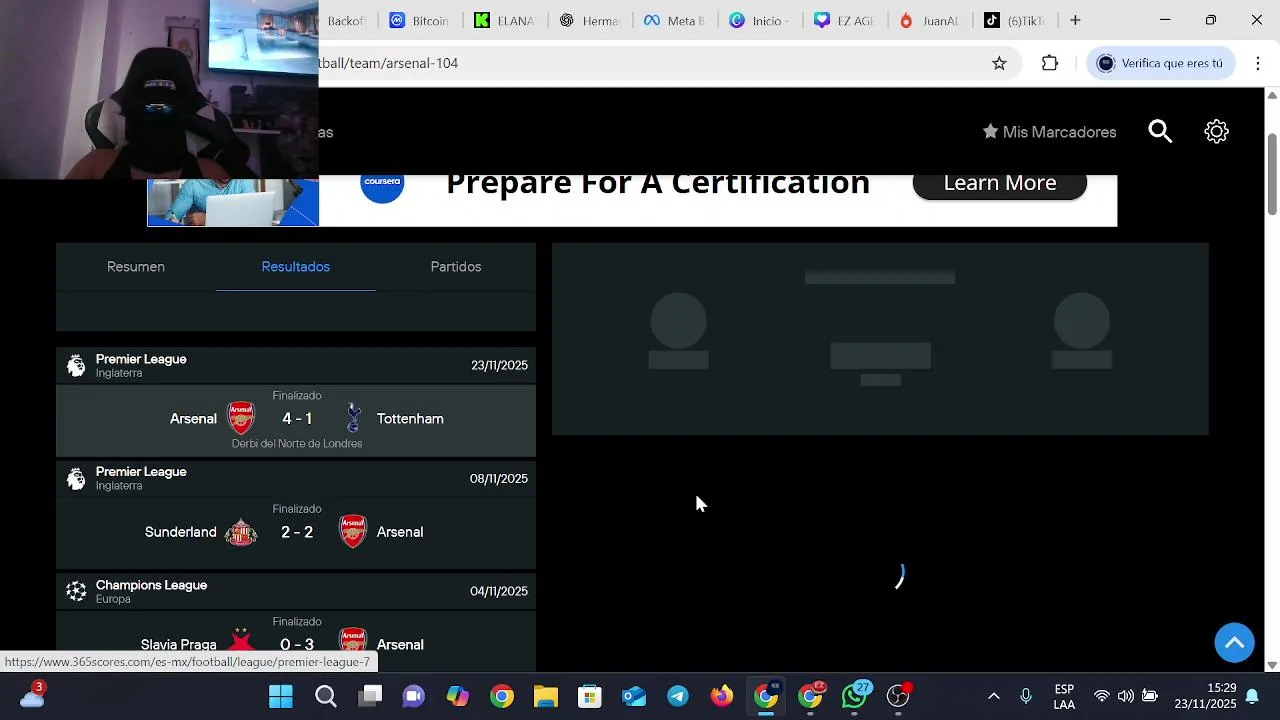Switch to the Bitcoin tab
Viewport: 1280px width, 720px height.
(419, 20)
